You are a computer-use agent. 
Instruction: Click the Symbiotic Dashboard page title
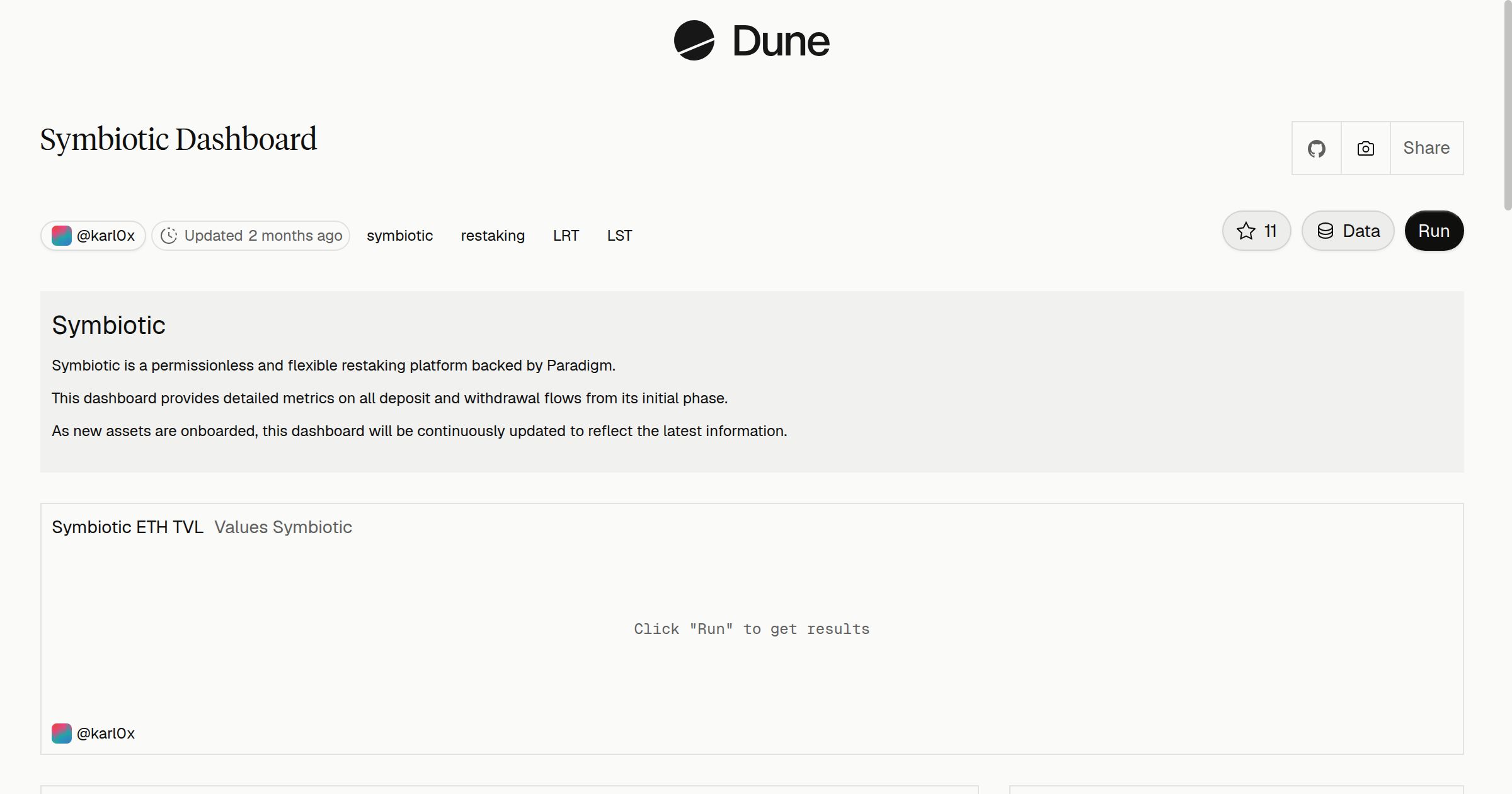(x=178, y=139)
